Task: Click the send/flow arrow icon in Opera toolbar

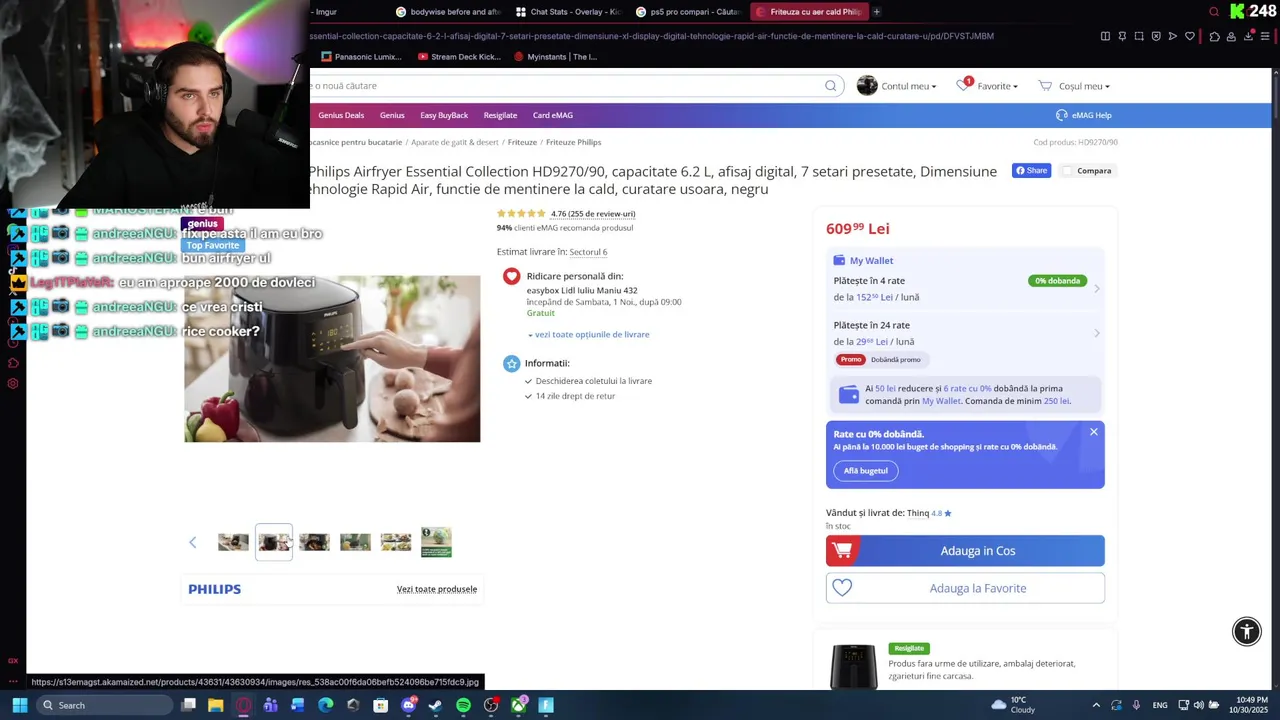Action: (x=1173, y=36)
